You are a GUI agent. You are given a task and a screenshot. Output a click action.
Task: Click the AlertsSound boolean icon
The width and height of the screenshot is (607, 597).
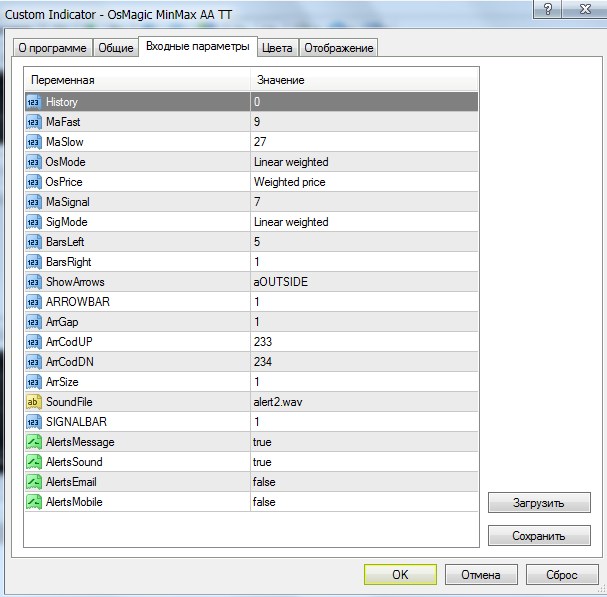(x=34, y=462)
